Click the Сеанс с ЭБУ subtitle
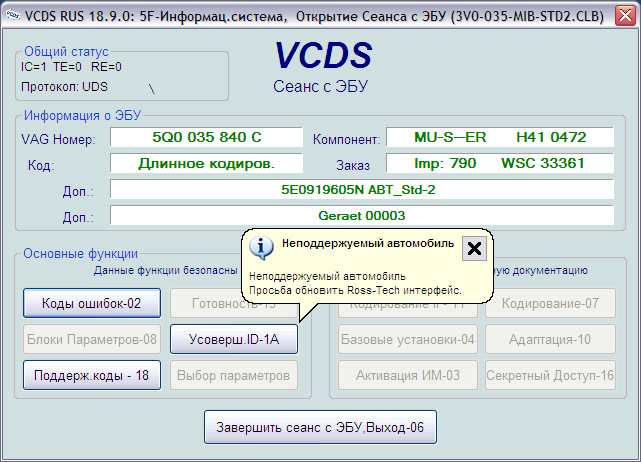Image resolution: width=641 pixels, height=462 pixels. pos(320,86)
